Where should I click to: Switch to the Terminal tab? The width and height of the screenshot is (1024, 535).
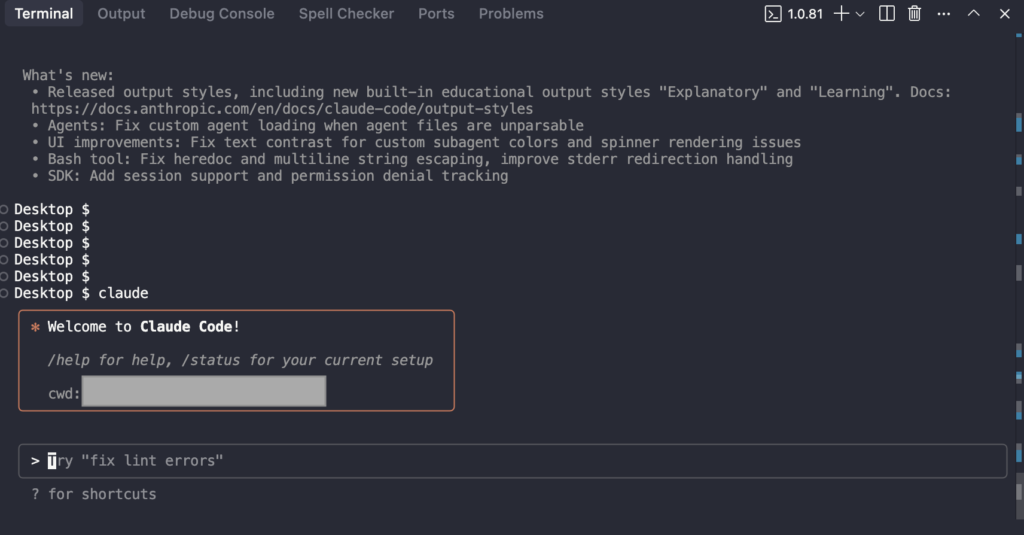click(44, 14)
